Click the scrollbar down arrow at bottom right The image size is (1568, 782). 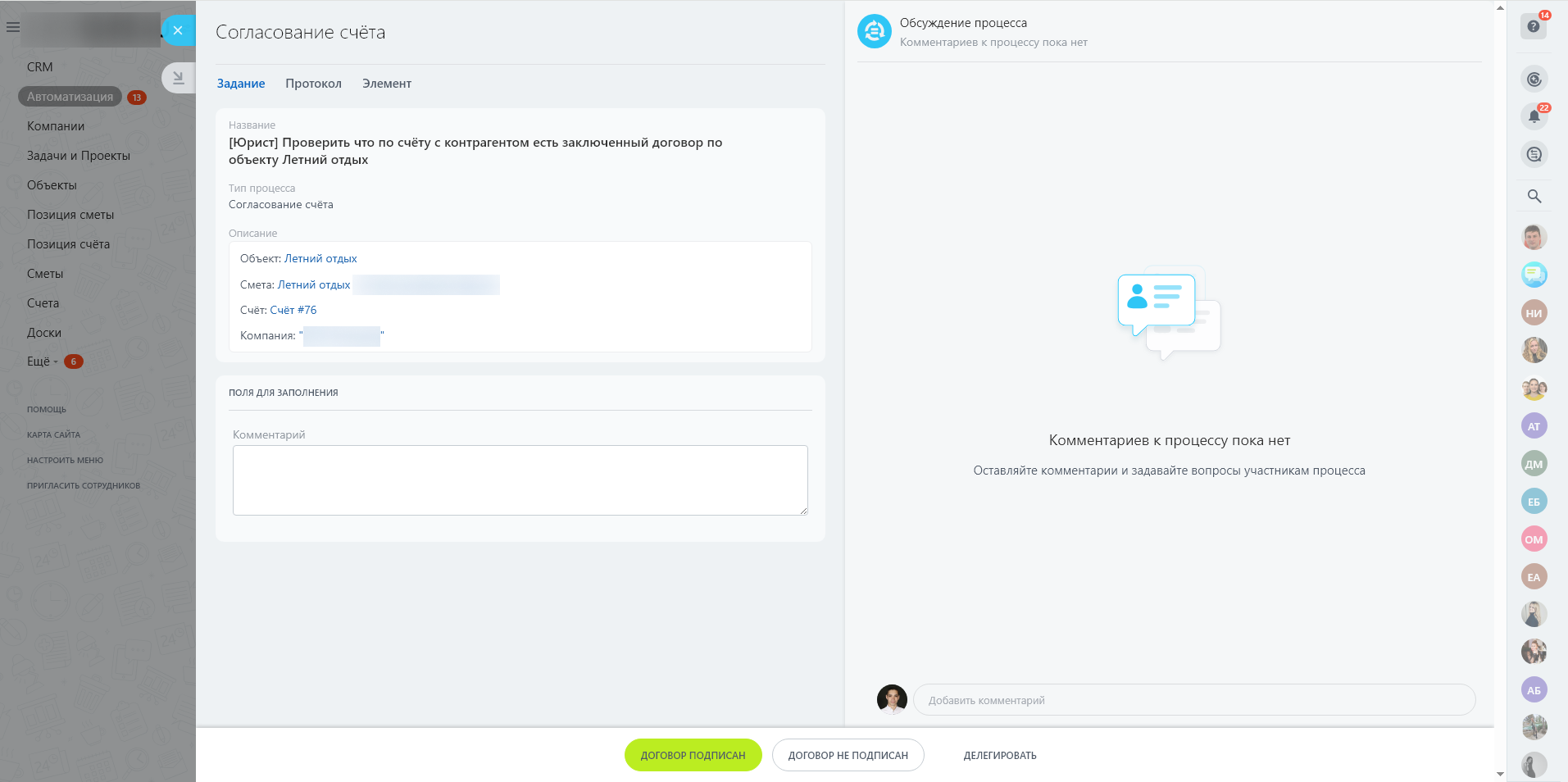click(1500, 774)
